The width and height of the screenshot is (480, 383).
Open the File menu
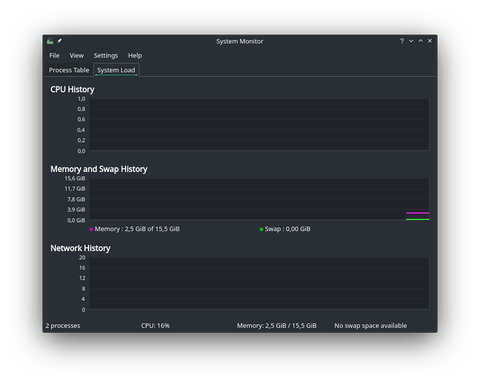point(54,56)
